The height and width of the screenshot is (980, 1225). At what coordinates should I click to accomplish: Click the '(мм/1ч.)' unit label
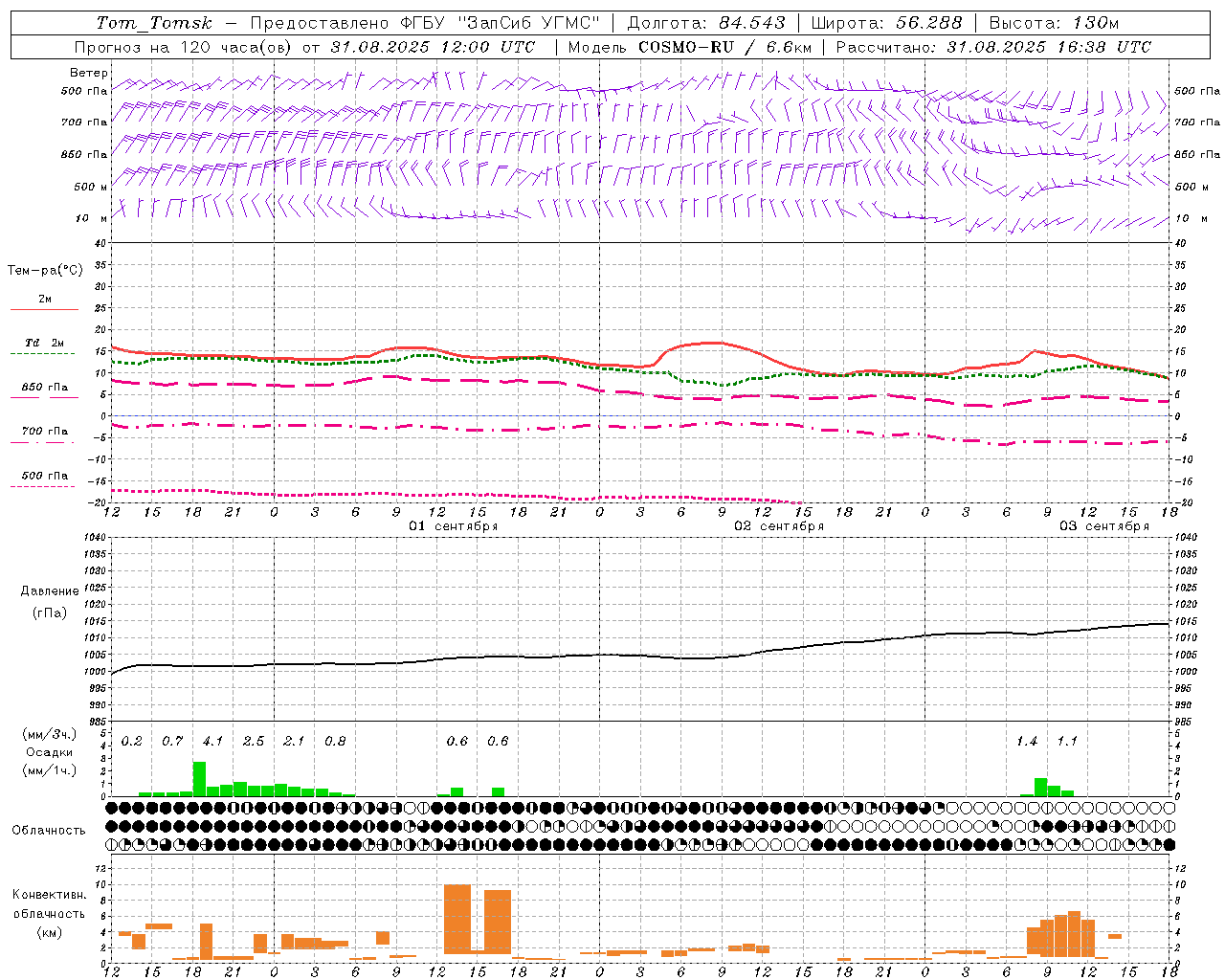coord(50,770)
